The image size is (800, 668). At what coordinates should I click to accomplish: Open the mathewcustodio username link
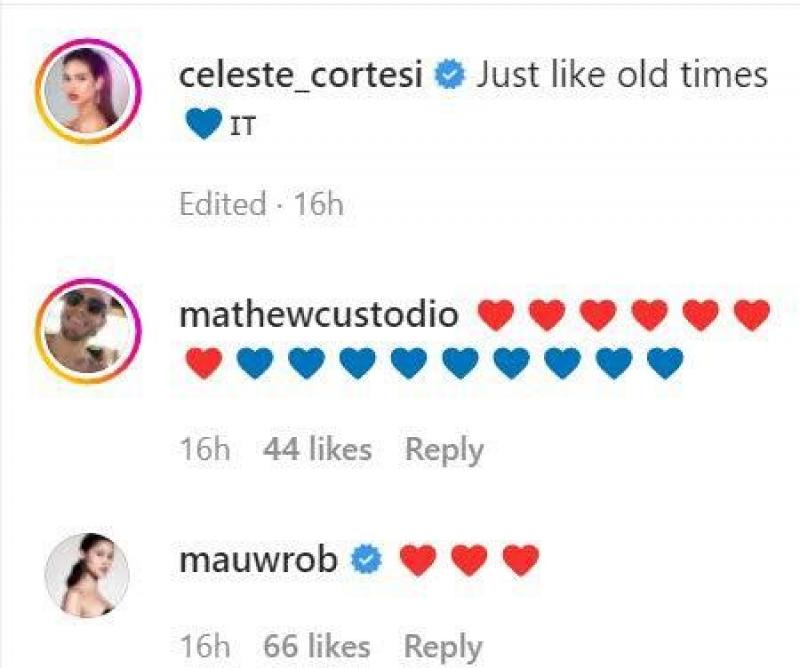pos(319,315)
